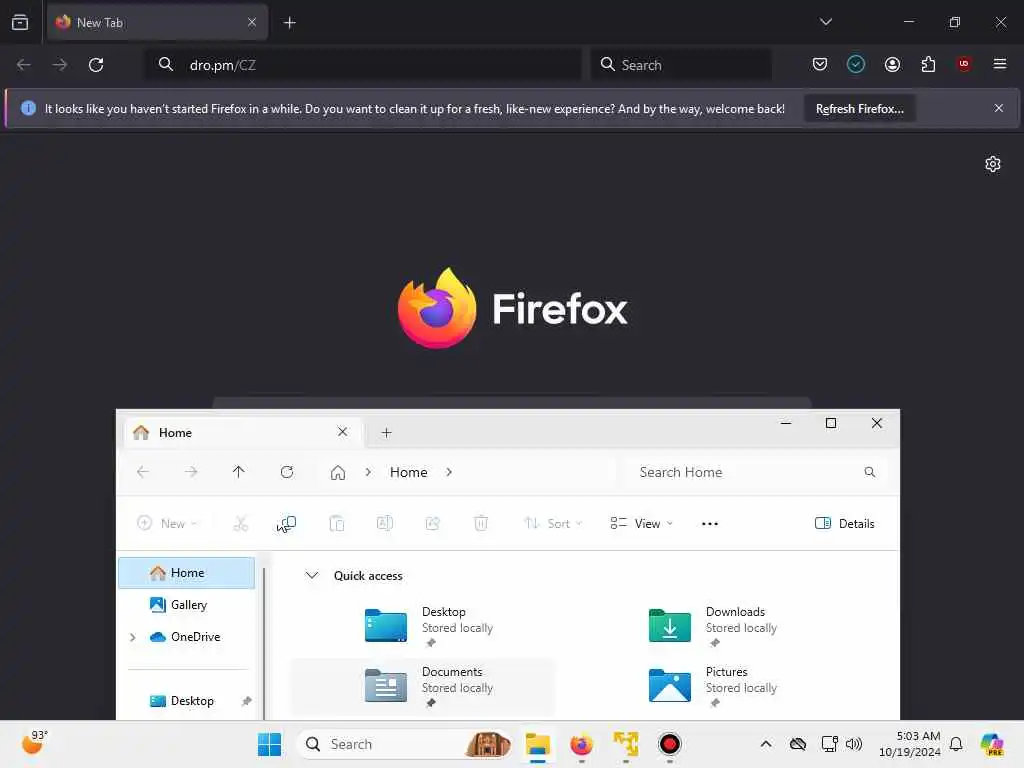
Task: Close the New Tab tab
Action: pyautogui.click(x=251, y=23)
